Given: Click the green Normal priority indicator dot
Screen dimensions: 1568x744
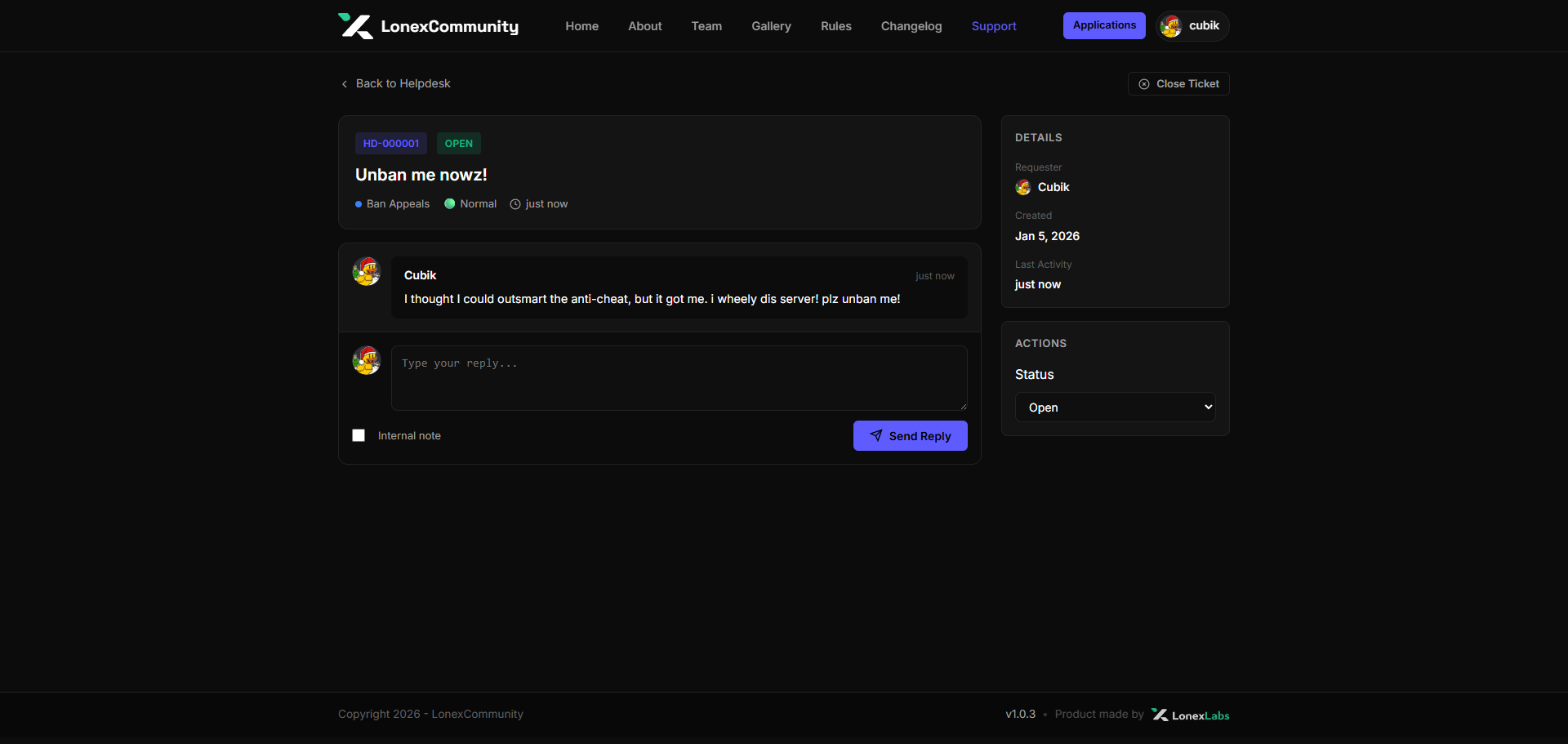Looking at the screenshot, I should tap(449, 203).
